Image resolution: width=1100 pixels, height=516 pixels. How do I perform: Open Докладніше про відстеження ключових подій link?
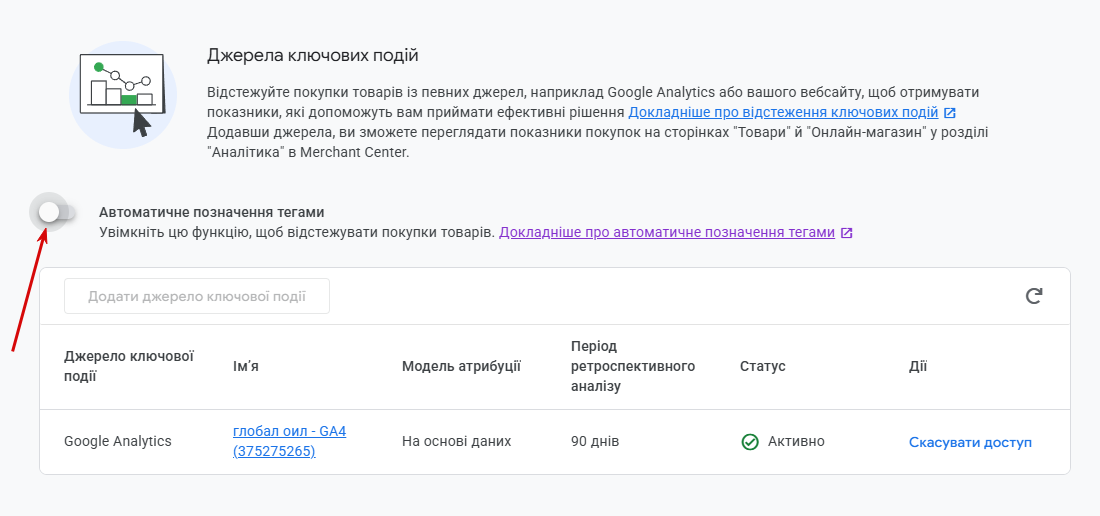pyautogui.click(x=783, y=112)
